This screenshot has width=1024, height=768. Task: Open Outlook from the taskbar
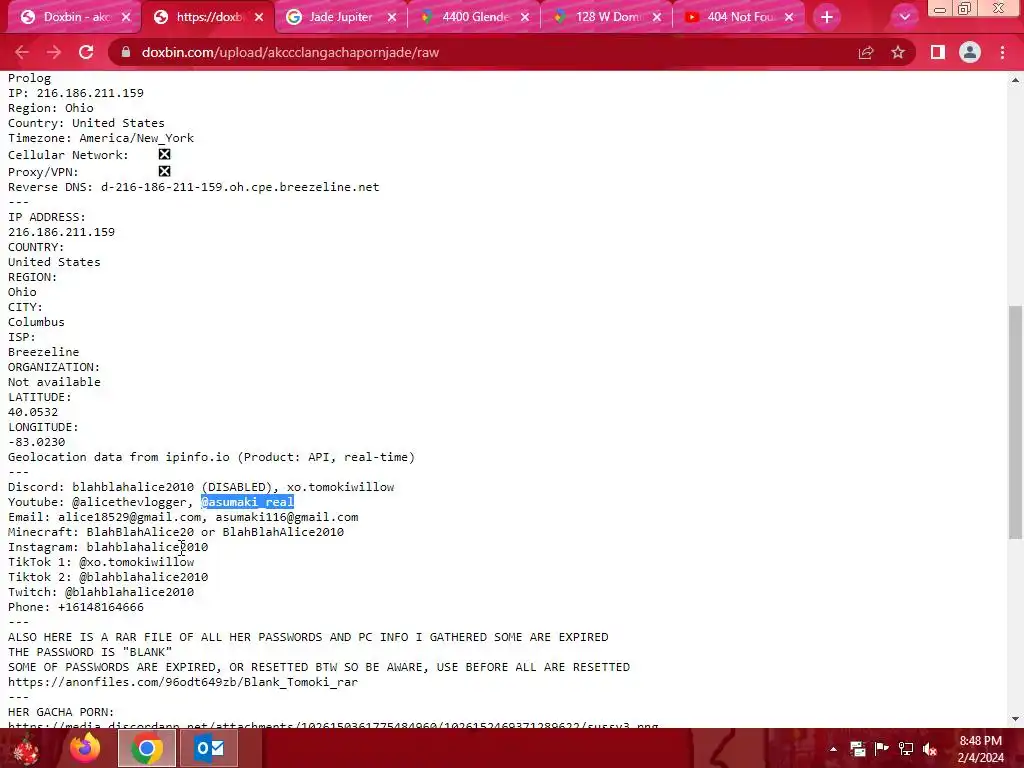click(x=209, y=748)
